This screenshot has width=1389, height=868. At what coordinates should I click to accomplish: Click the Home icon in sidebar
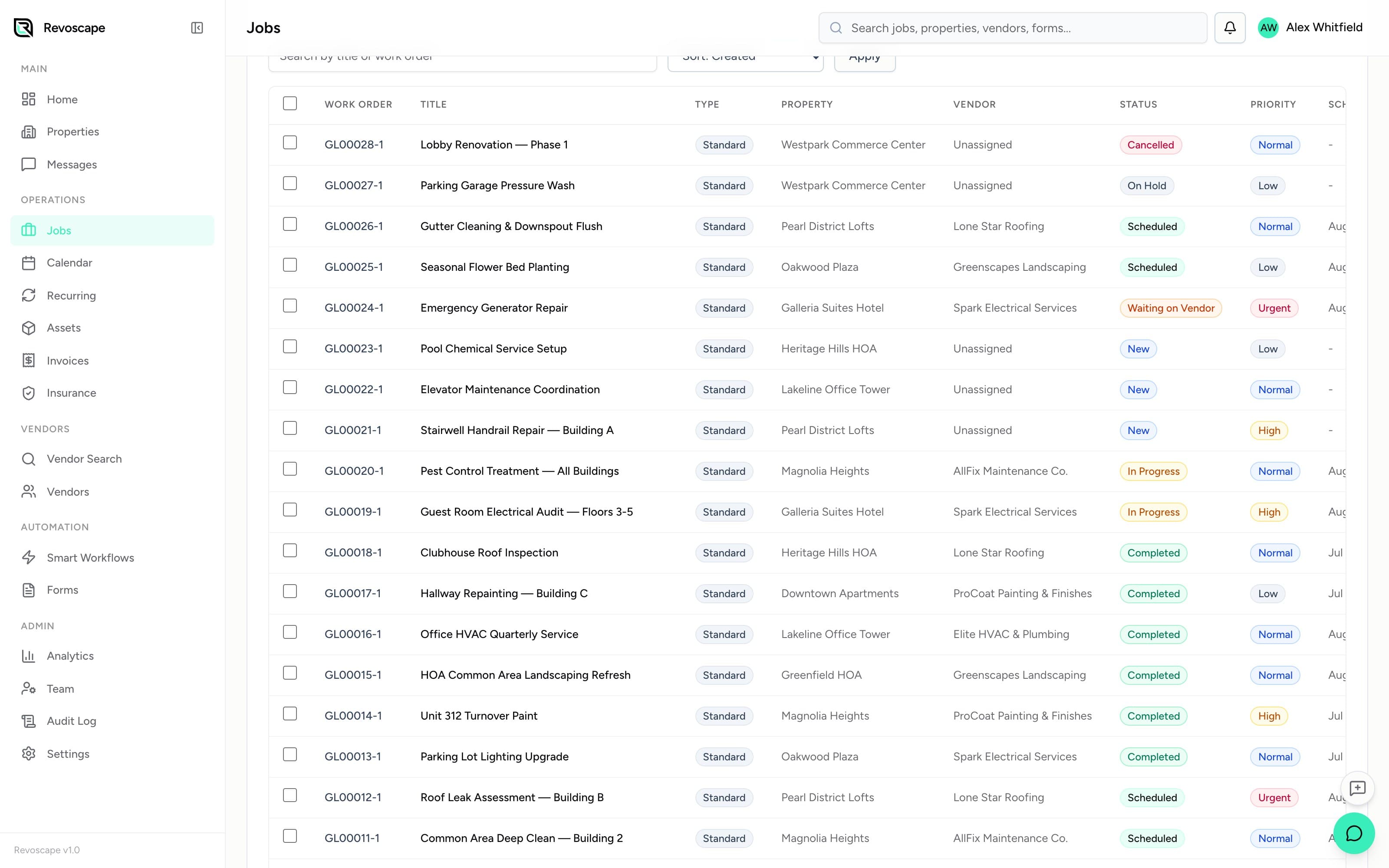pyautogui.click(x=29, y=99)
